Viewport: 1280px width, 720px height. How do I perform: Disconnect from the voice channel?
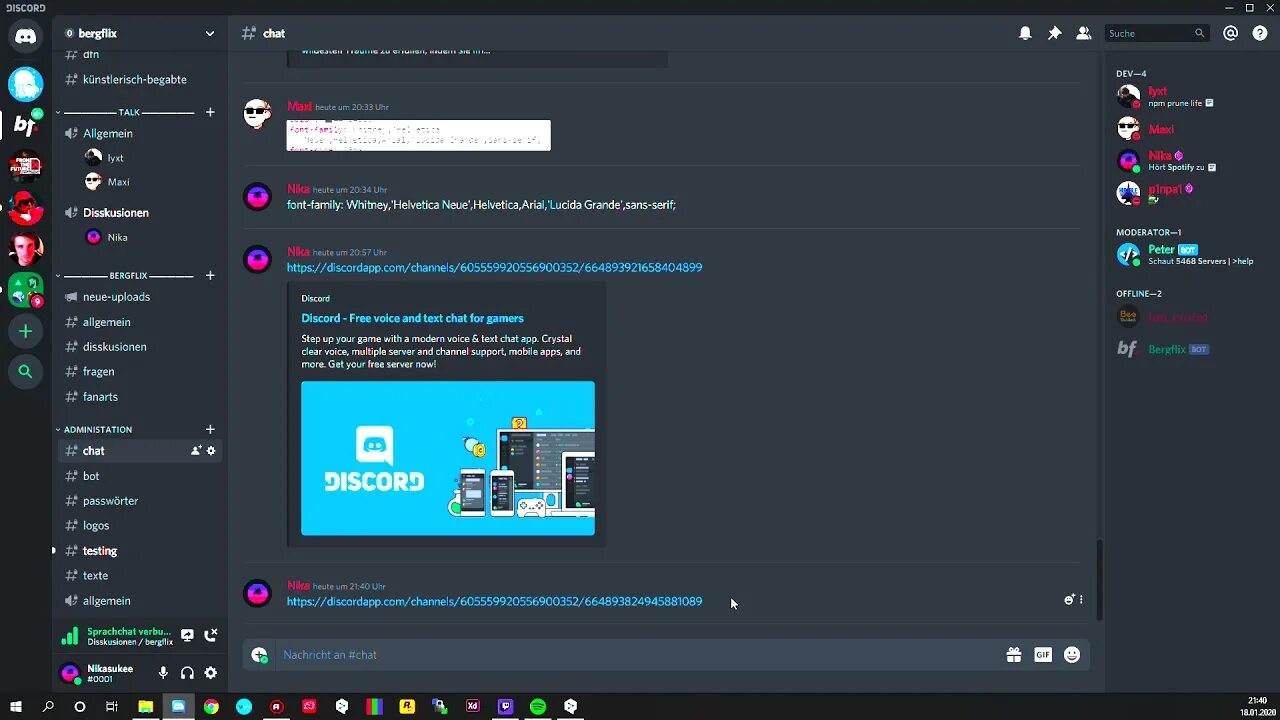tap(211, 635)
